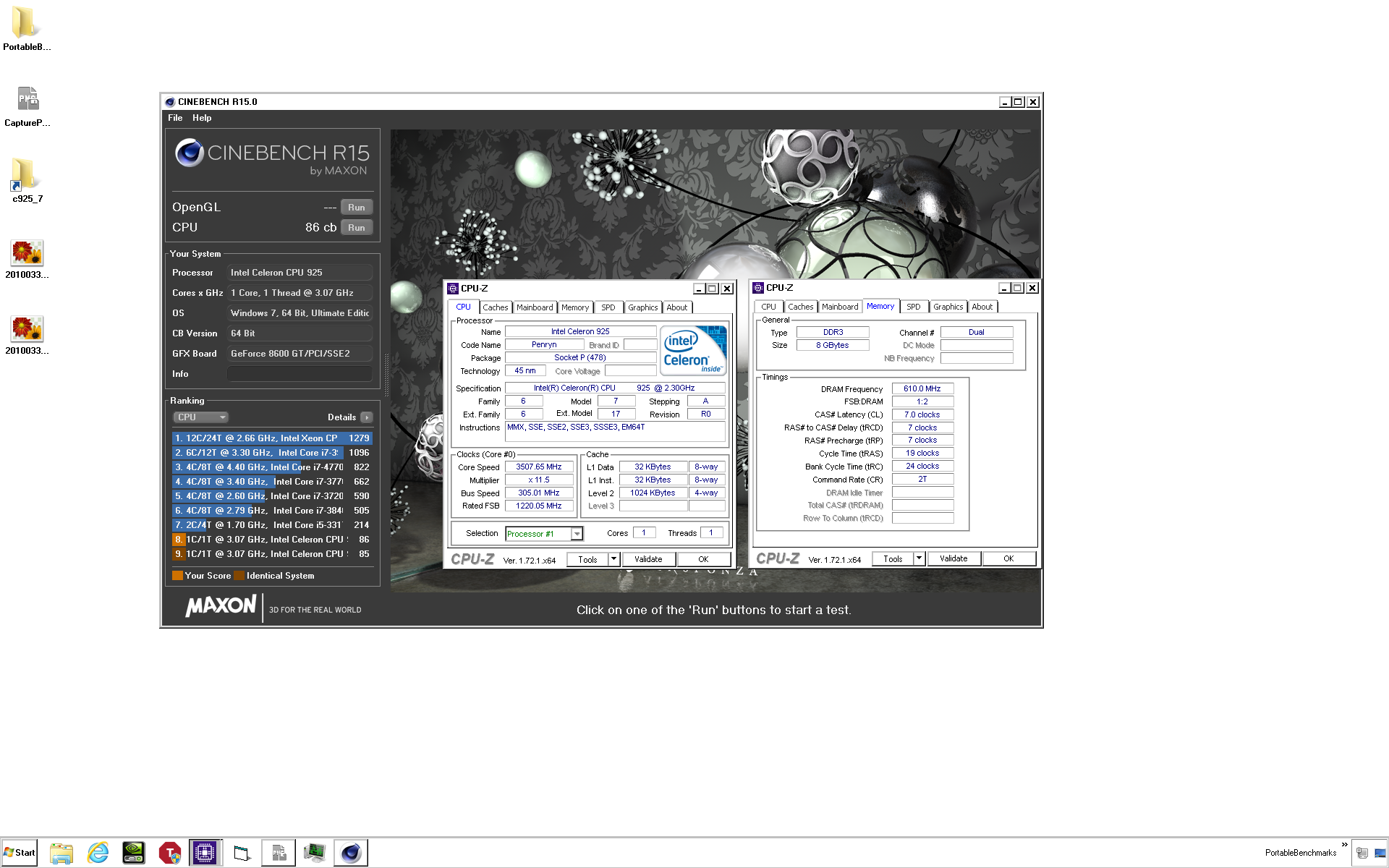Click OK in right CPU-Z
This screenshot has height=868, width=1389.
pyautogui.click(x=1008, y=558)
